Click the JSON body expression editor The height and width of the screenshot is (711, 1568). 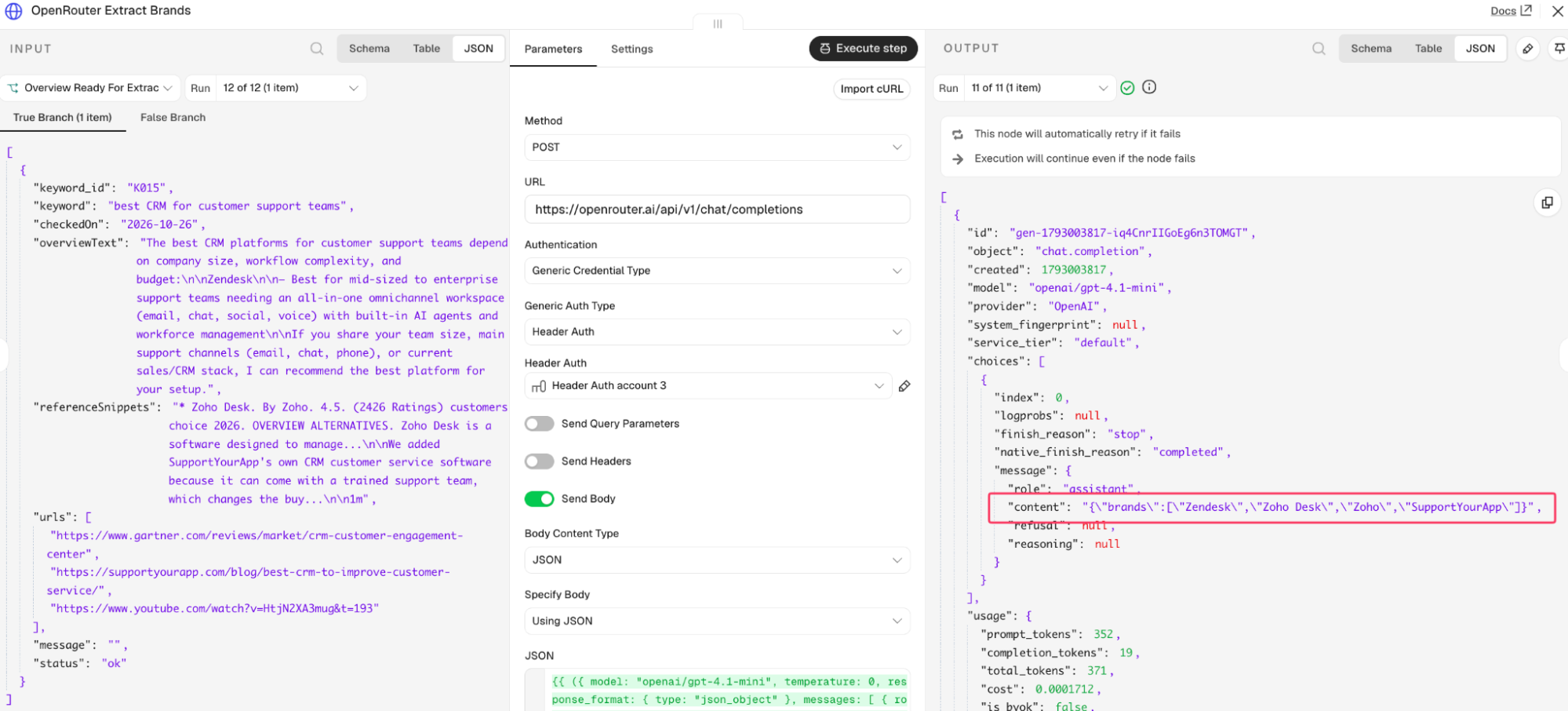click(x=717, y=691)
